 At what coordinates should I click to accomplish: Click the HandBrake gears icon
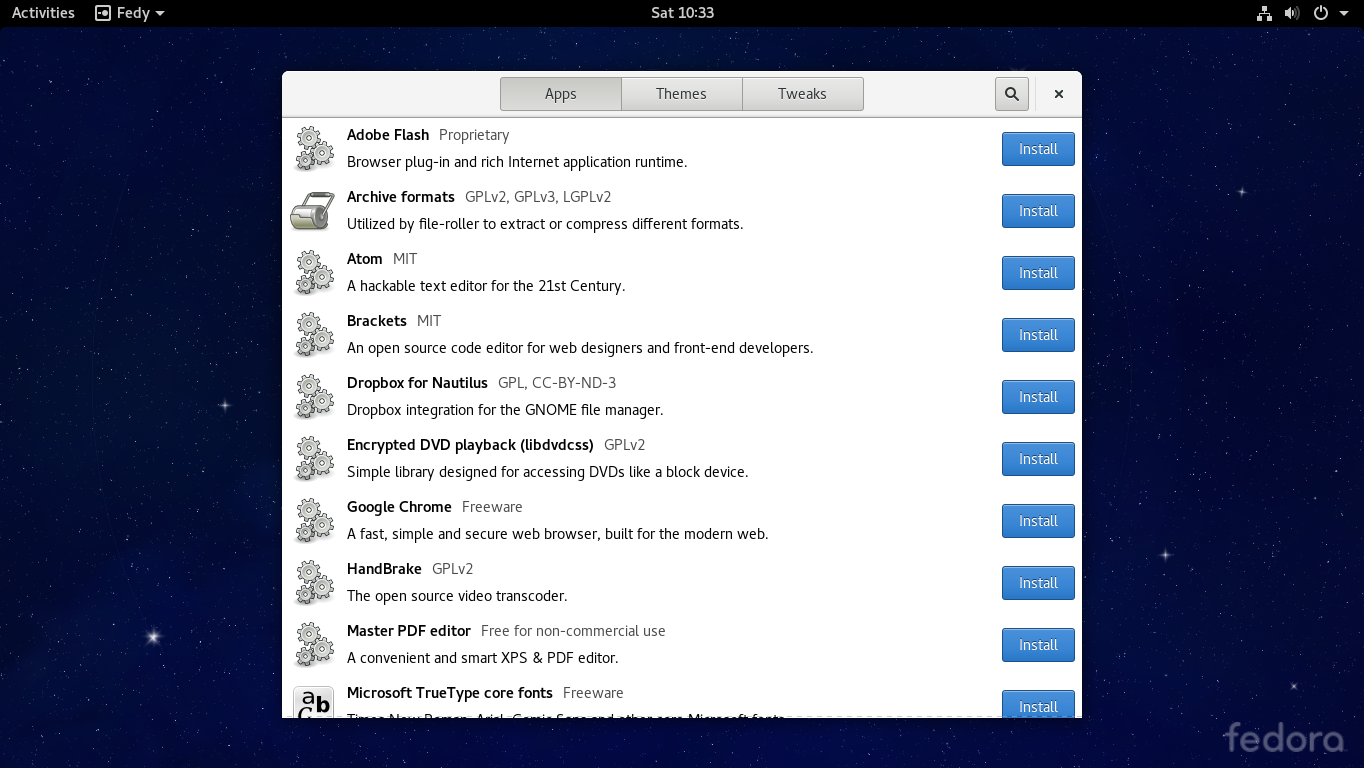click(x=314, y=583)
